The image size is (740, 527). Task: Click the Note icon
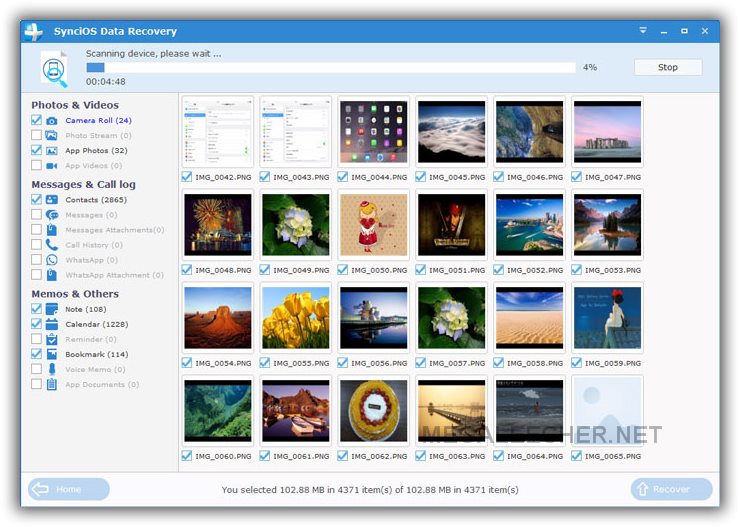pyautogui.click(x=51, y=310)
